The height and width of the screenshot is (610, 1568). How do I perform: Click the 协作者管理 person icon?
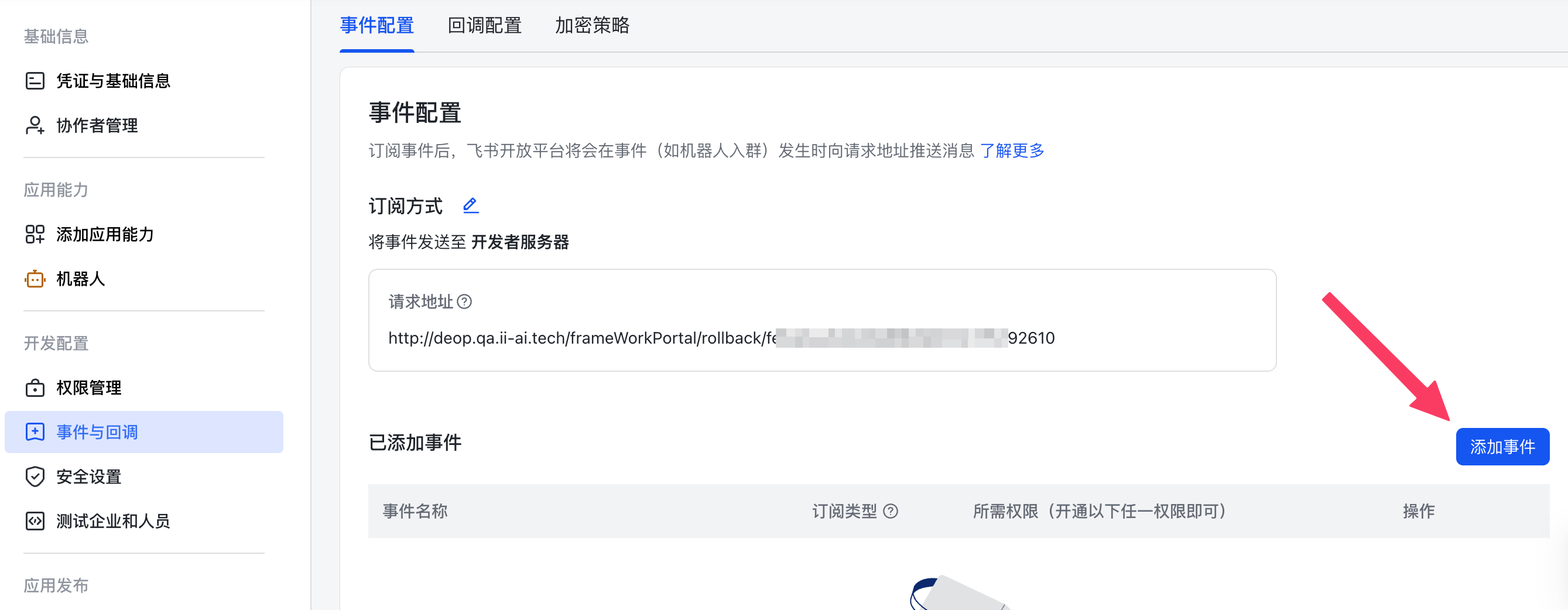[x=35, y=125]
